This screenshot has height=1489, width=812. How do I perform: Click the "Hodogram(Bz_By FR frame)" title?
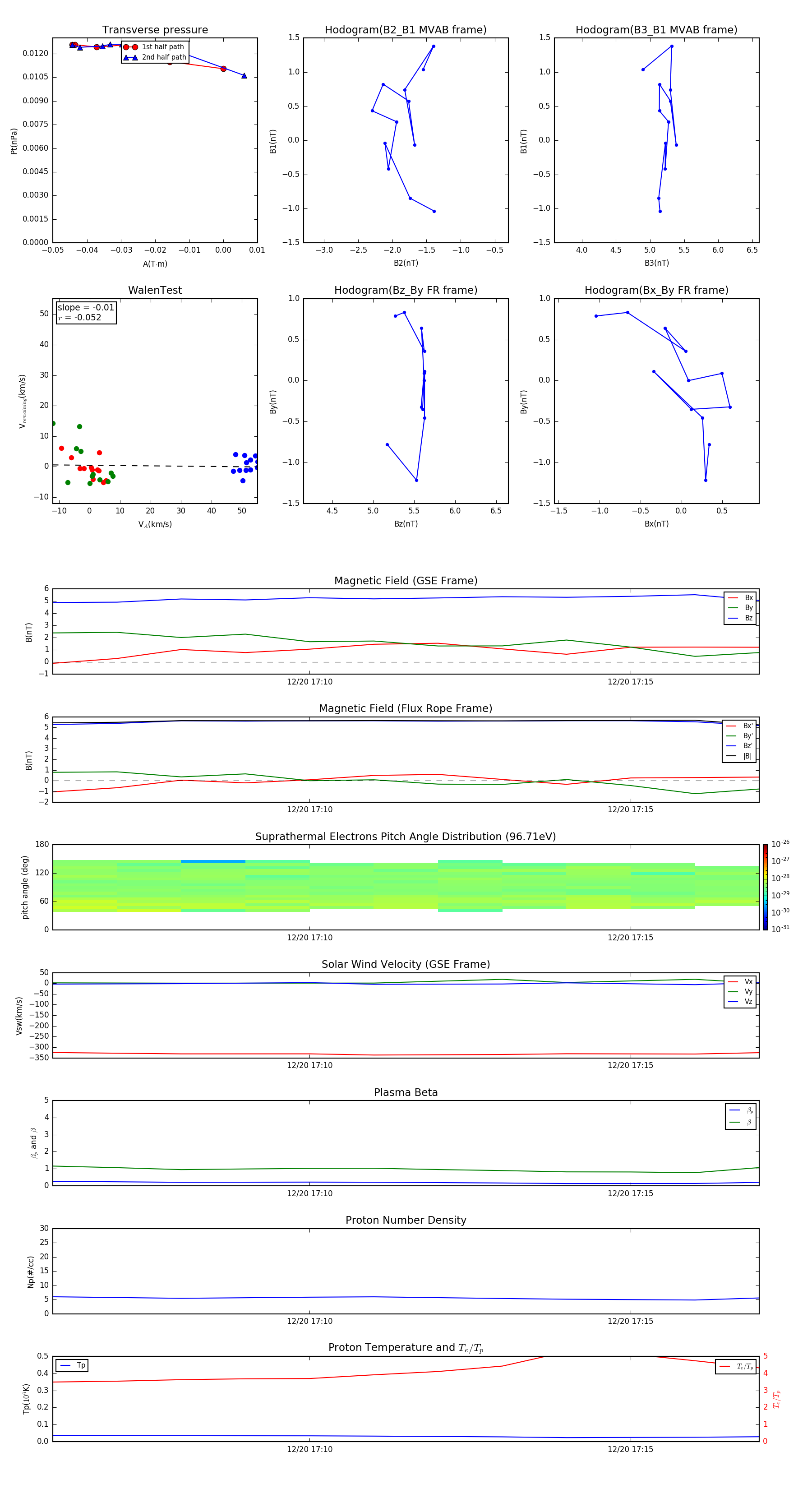tap(406, 290)
